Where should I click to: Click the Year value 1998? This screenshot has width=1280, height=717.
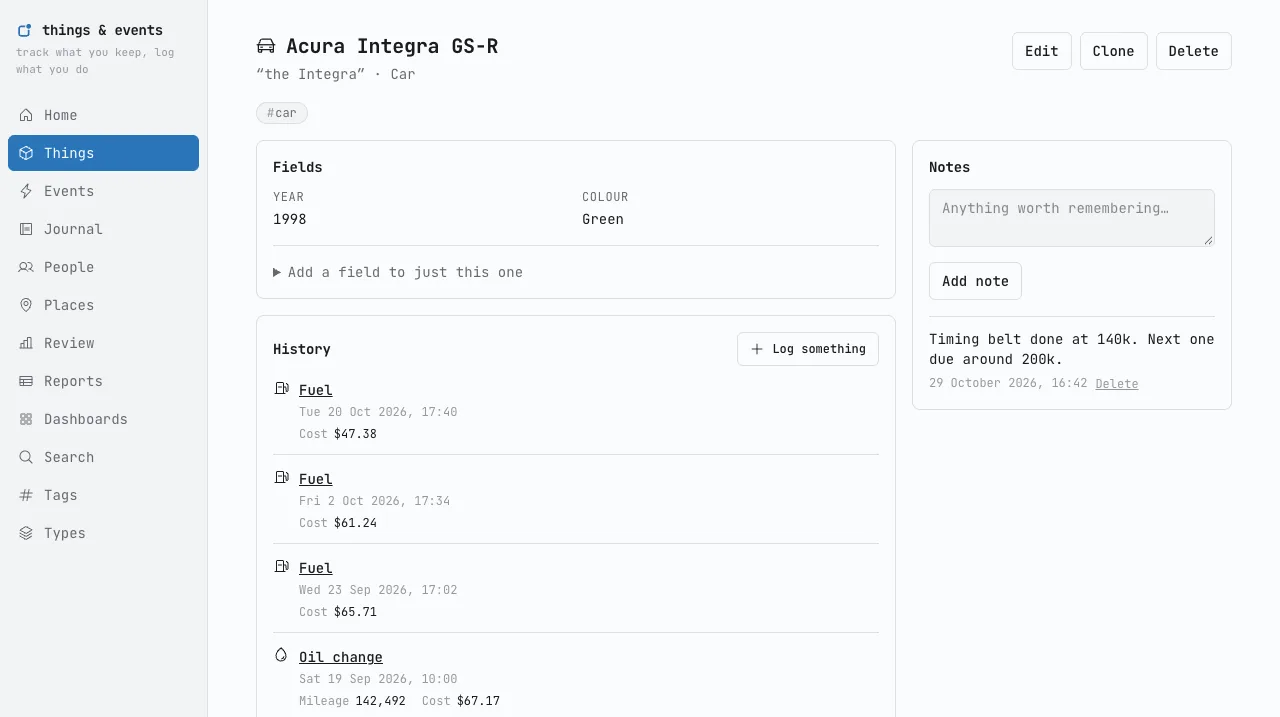click(x=290, y=219)
